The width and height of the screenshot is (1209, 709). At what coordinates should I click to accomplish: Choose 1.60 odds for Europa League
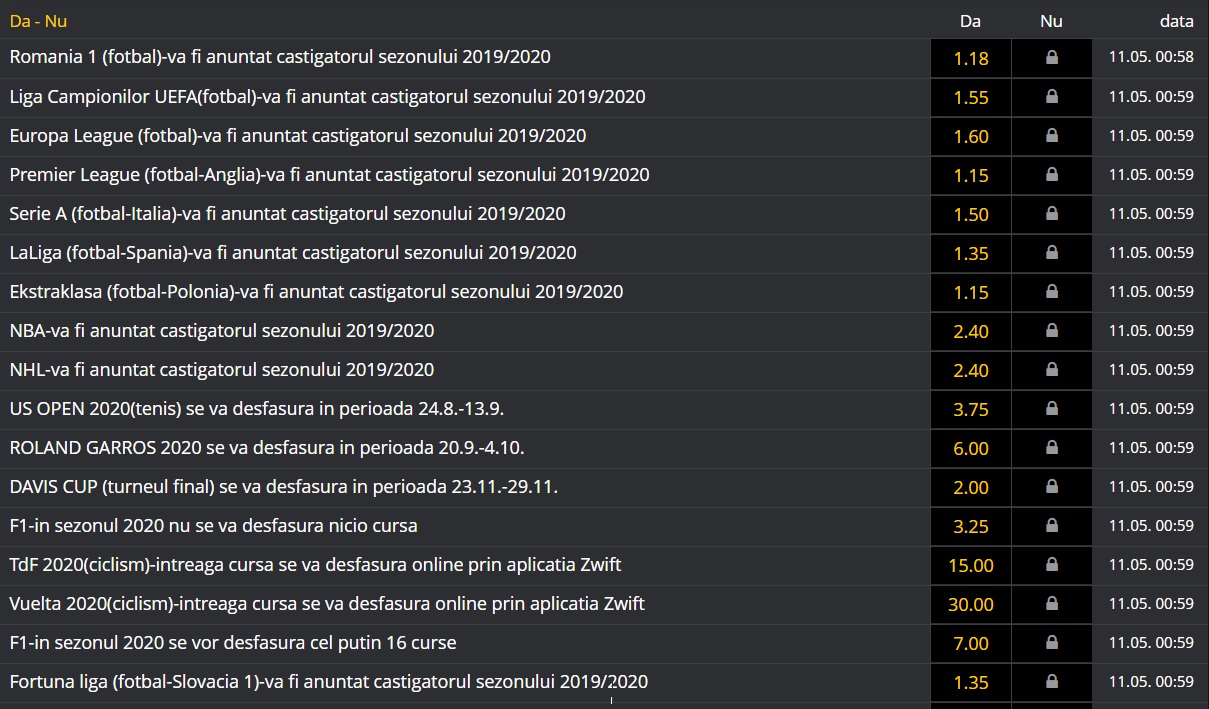coord(970,136)
